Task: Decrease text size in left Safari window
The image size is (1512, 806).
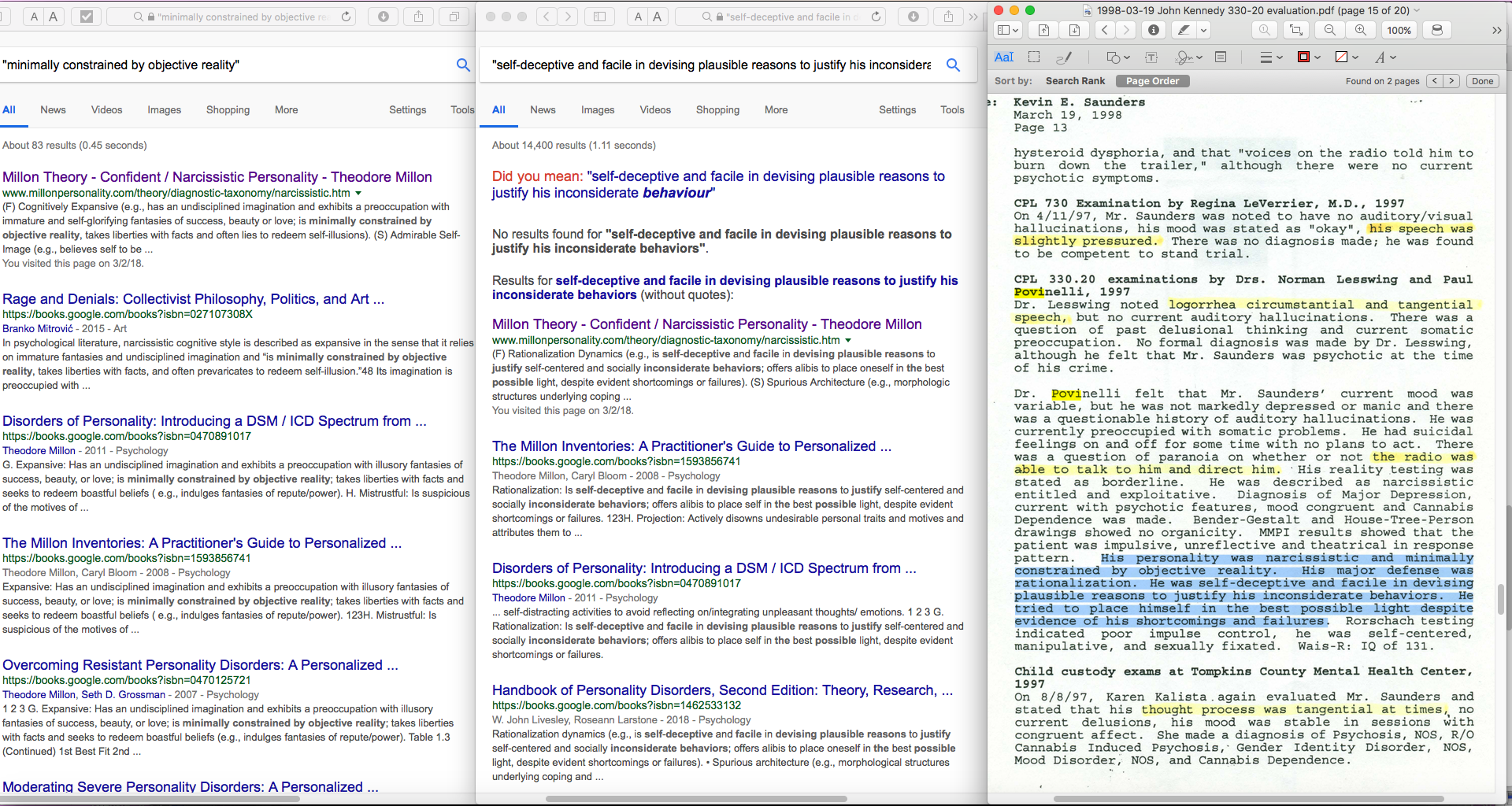Action: coord(34,17)
